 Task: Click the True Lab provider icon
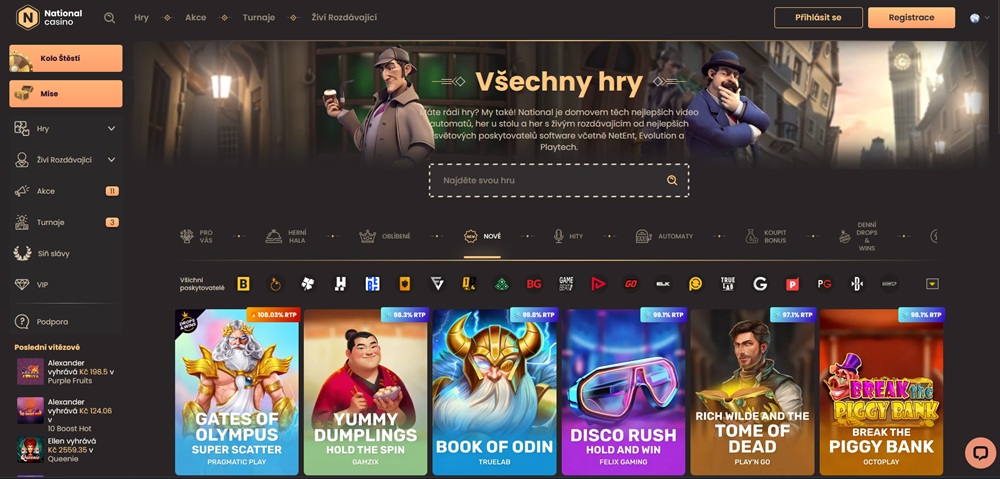click(x=728, y=284)
